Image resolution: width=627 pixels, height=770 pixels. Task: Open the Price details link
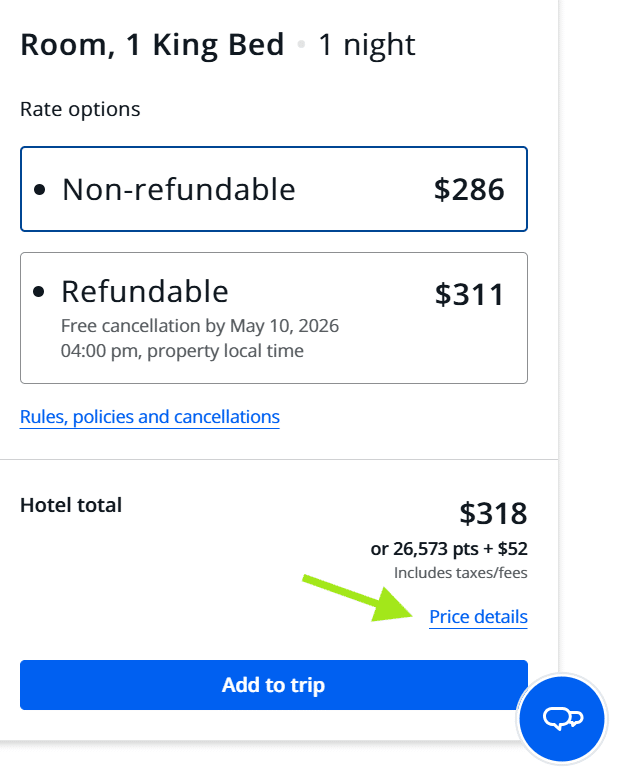point(478,617)
